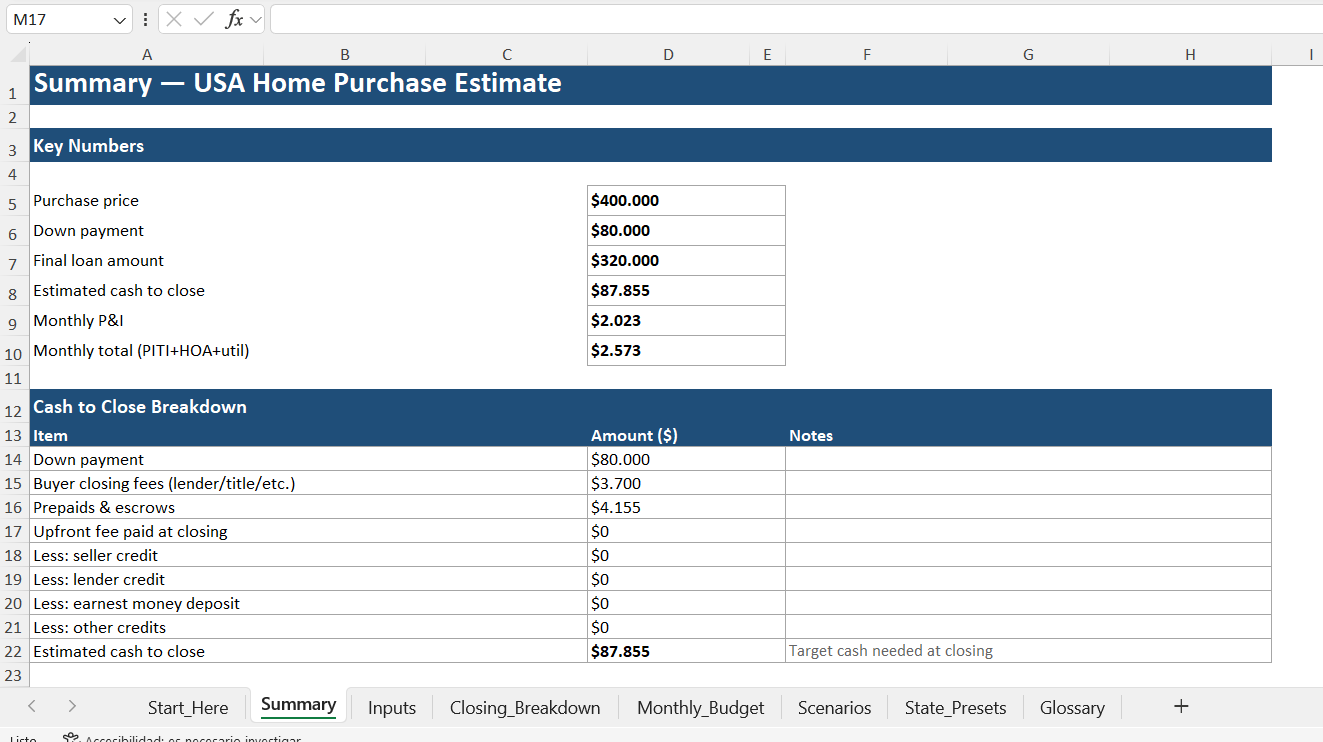The width and height of the screenshot is (1323, 742).
Task: Select row 22 header
Action: [x=14, y=652]
